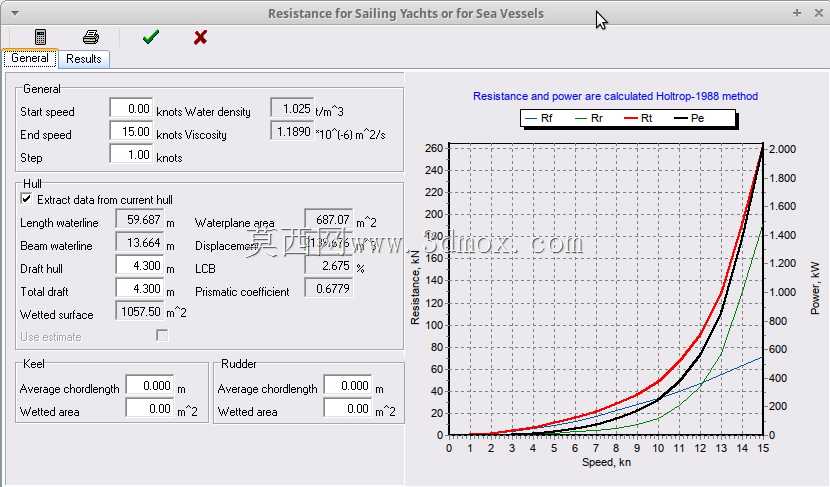The height and width of the screenshot is (487, 830).
Task: Edit Keel Average chordlength field
Action: click(x=150, y=385)
